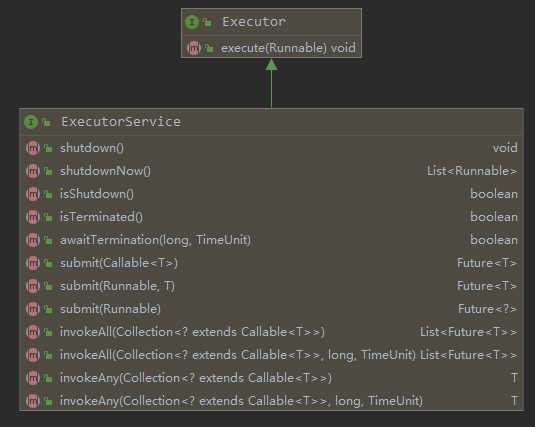Select invokeAny with long, TimeUnit parameters
Viewport: 535px width, 427px height.
pyautogui.click(x=271, y=401)
